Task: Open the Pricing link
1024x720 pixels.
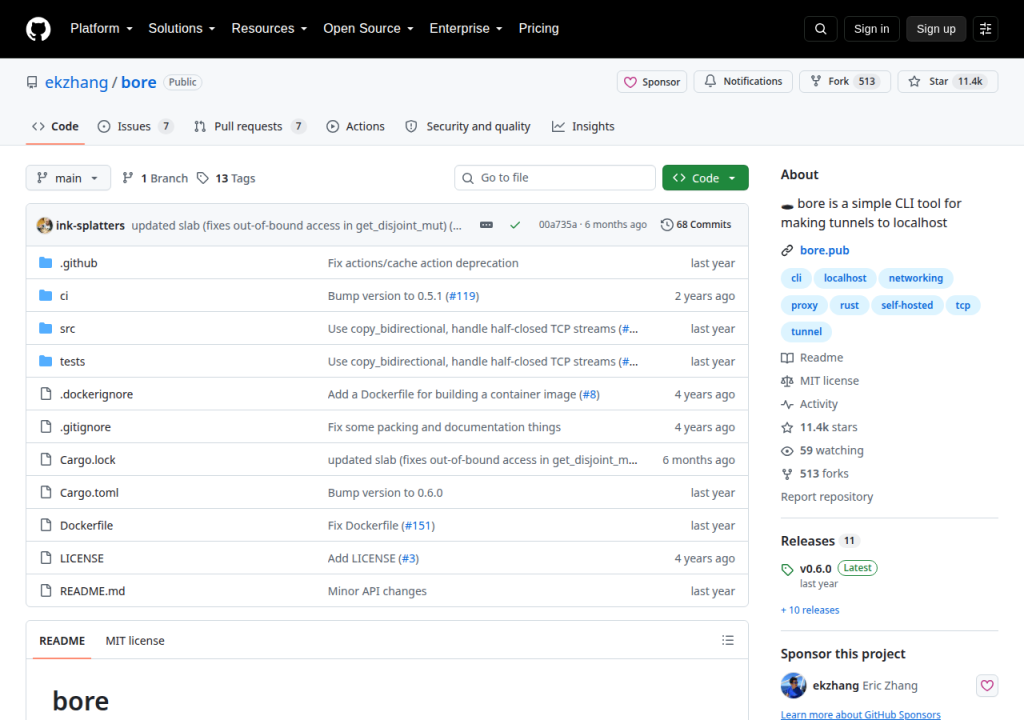Action: click(x=539, y=29)
